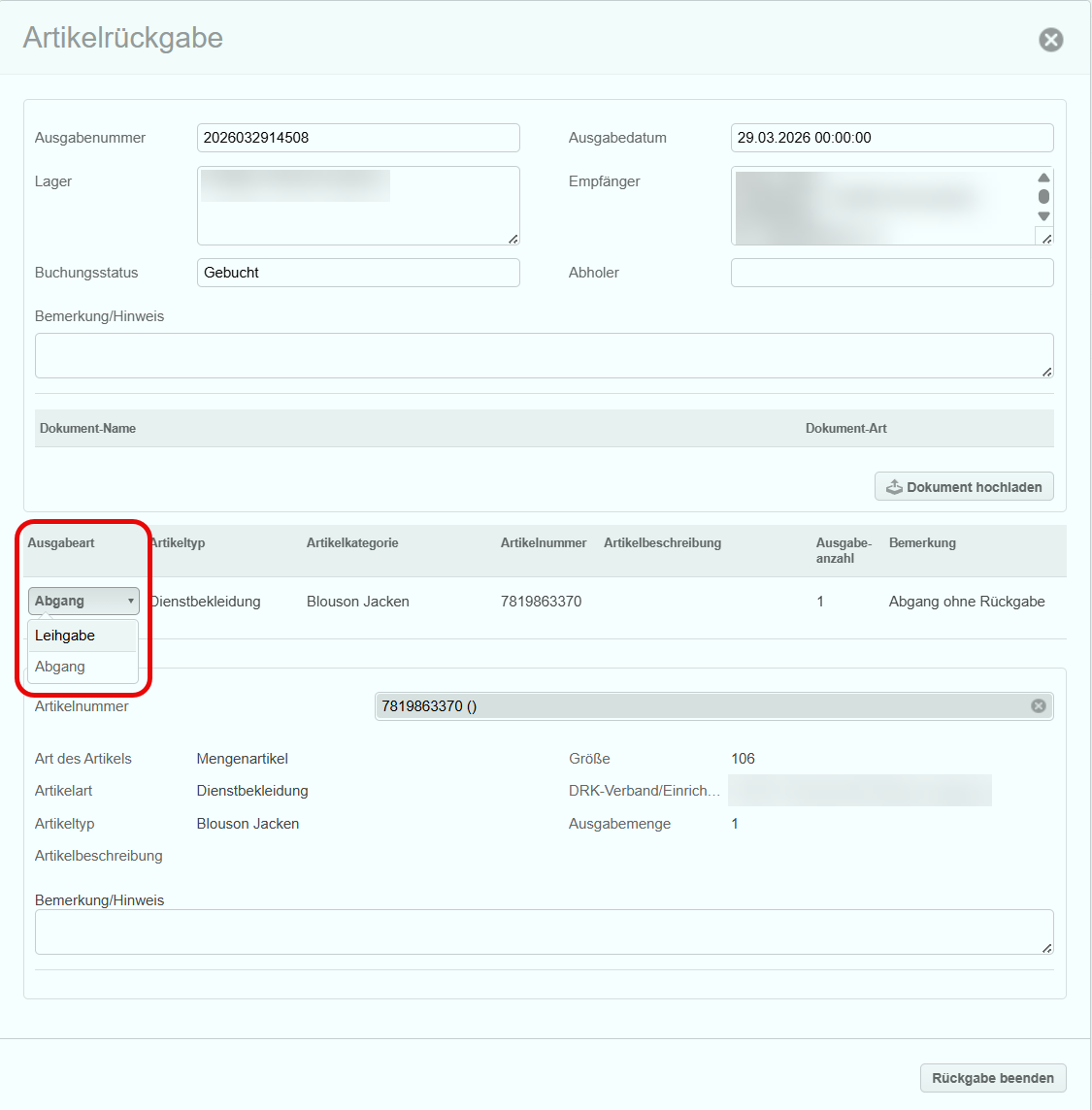Click the Empfänger scrollbar thumb
Viewport: 1092px width, 1110px height.
pos(1043,196)
